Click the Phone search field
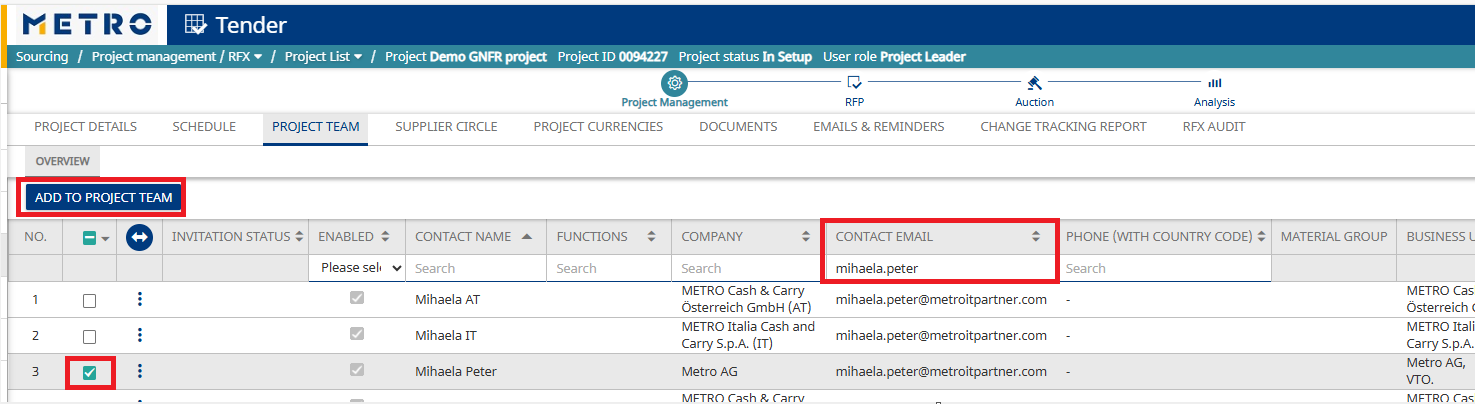This screenshot has width=1475, height=404. (1164, 268)
